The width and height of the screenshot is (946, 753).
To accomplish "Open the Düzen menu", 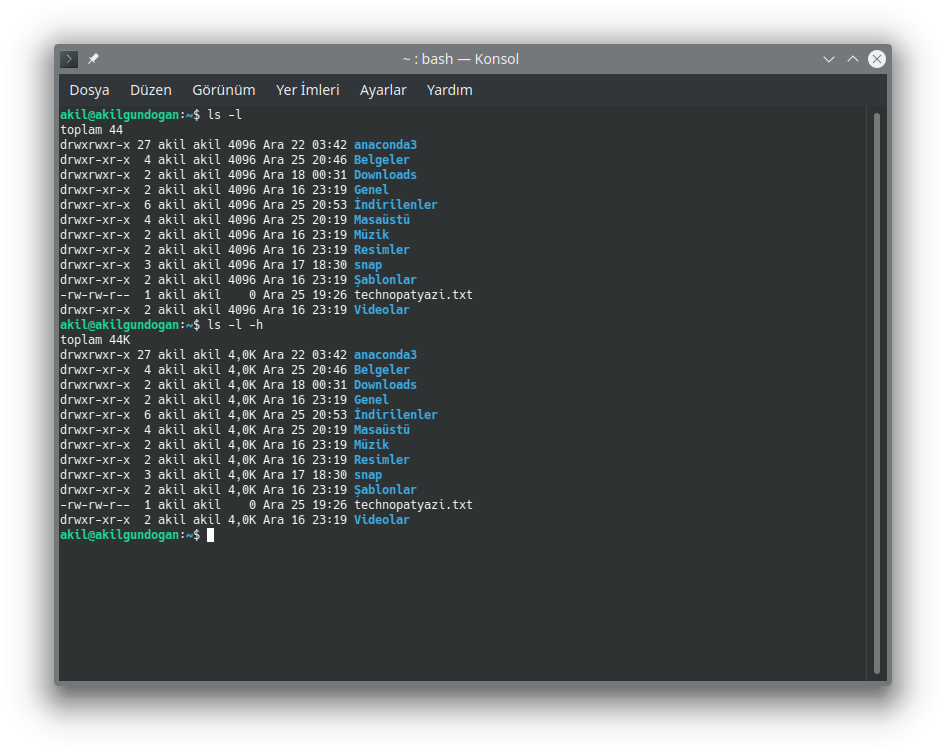I will (x=151, y=90).
